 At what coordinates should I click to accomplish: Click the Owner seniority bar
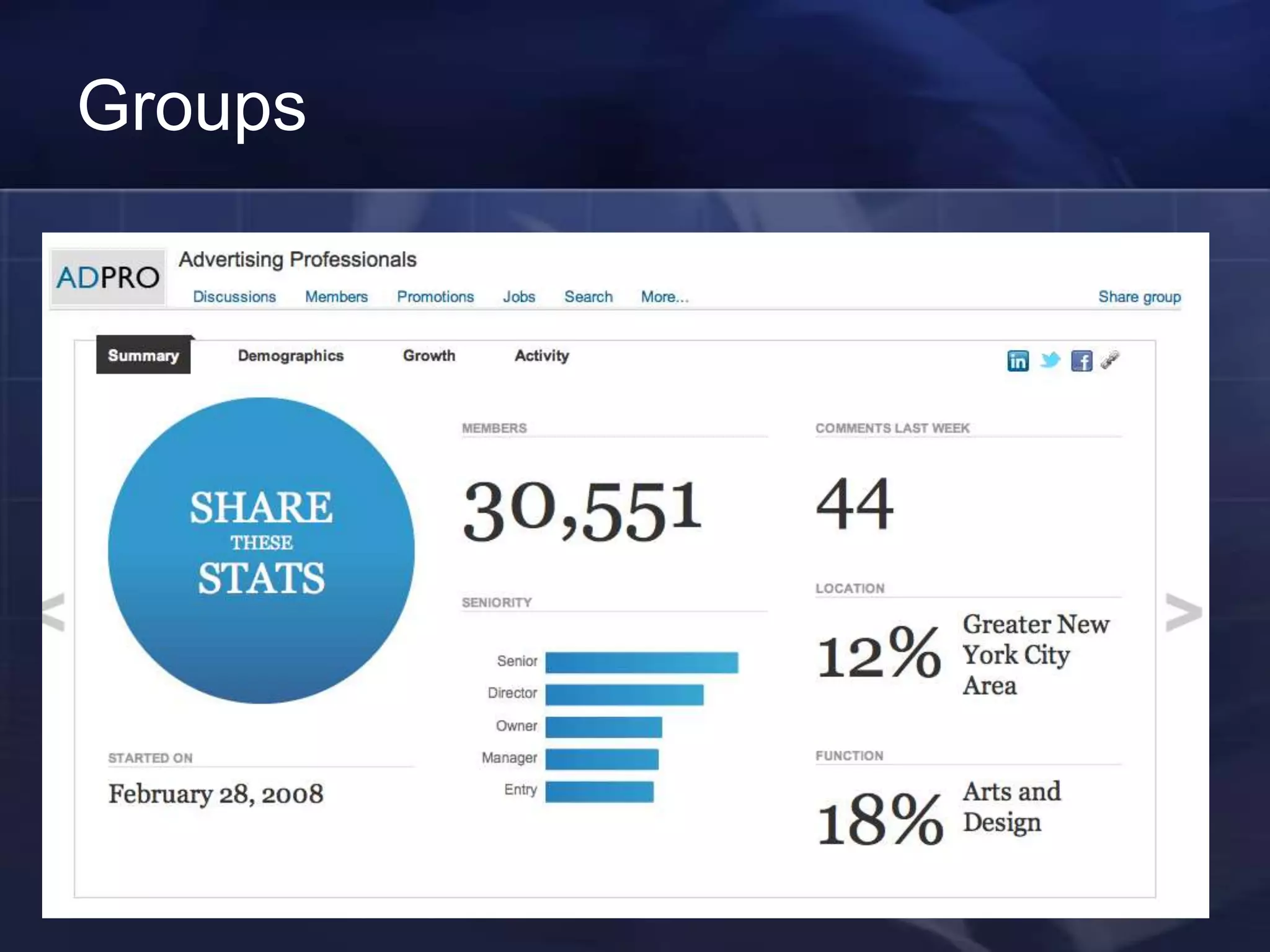click(603, 727)
